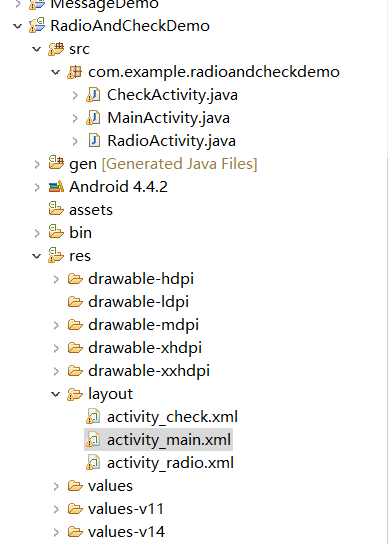
Task: Select the 'drawable-ldpi' folder label
Action: click(138, 302)
